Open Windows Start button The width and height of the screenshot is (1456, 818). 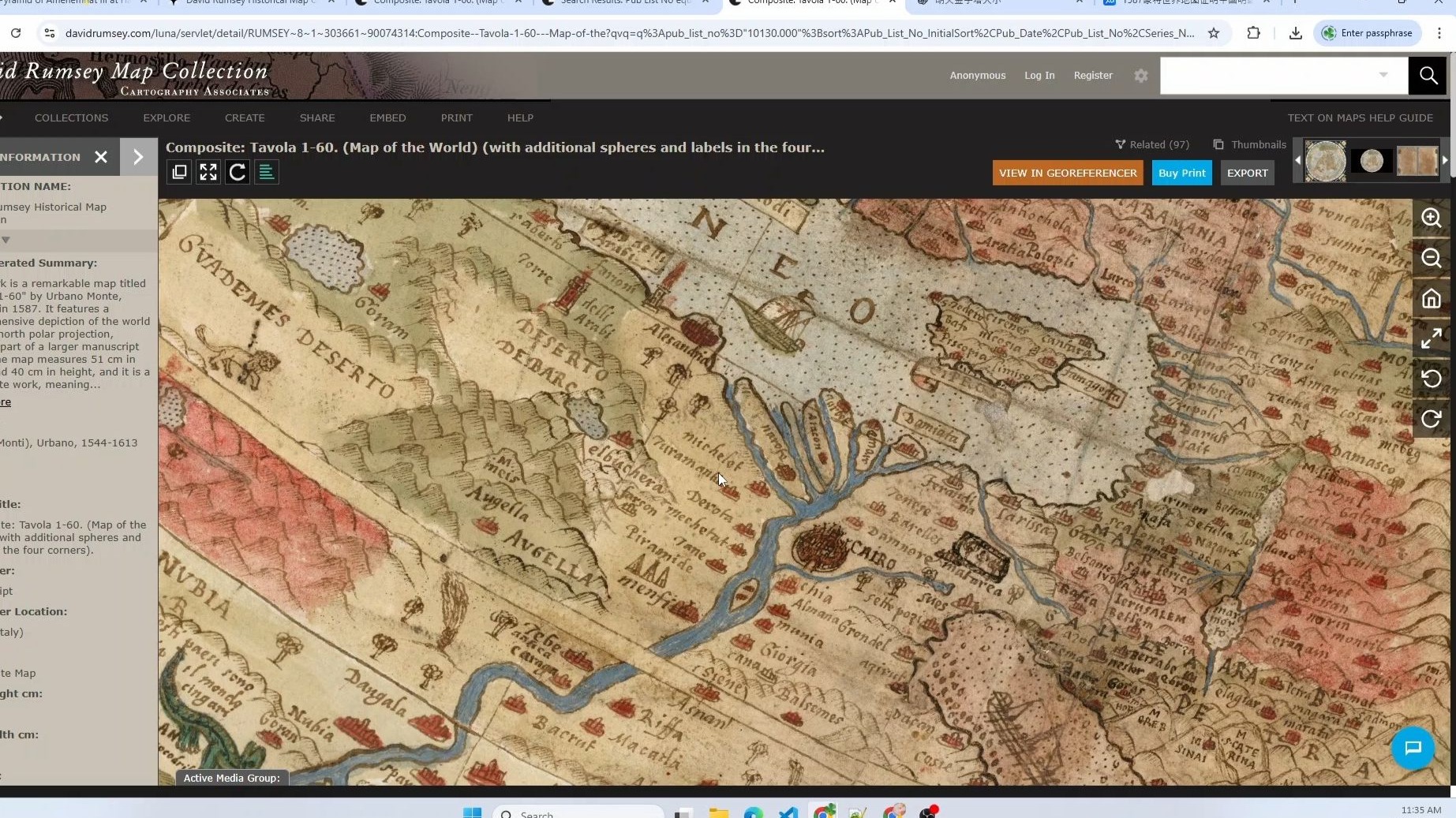coord(472,812)
